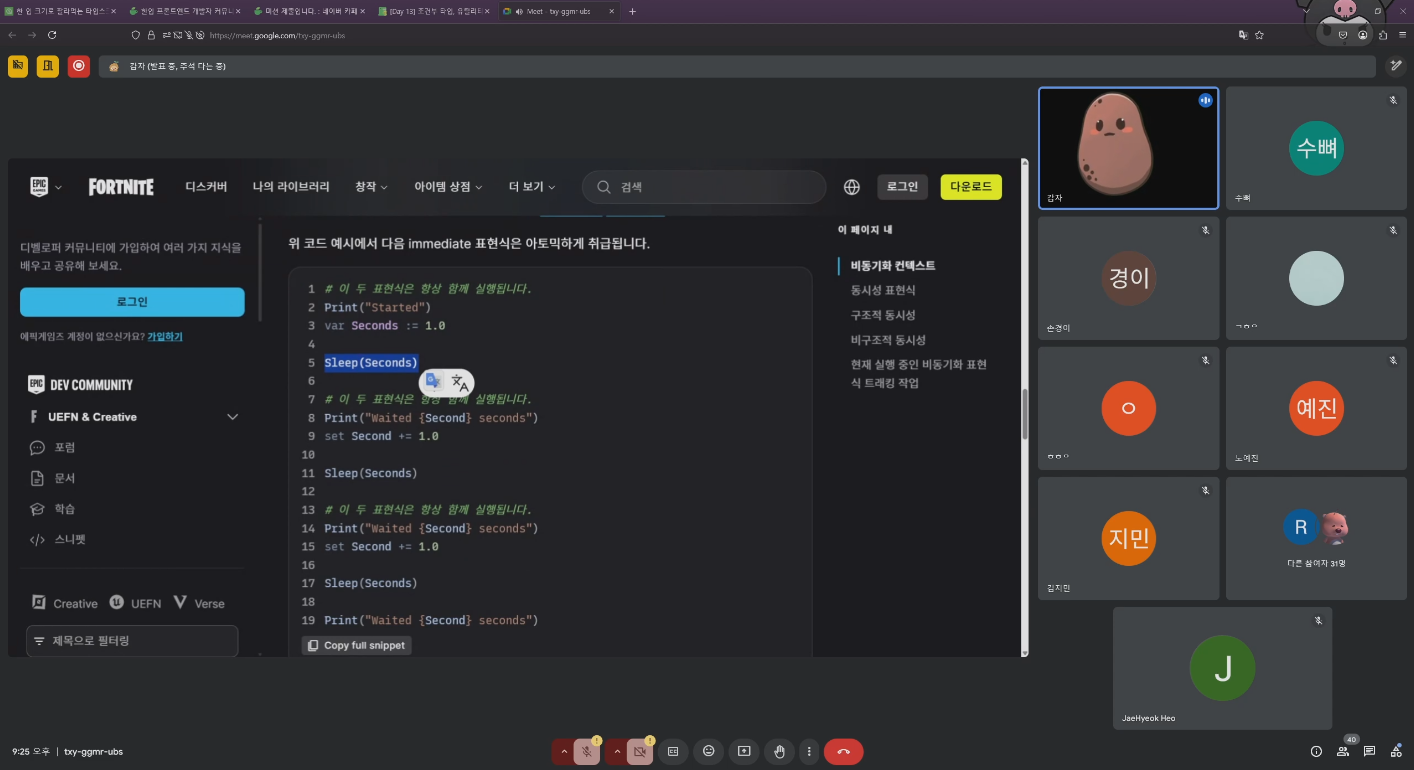This screenshot has height=770, width=1414.
Task: Click Copy full snippet button
Action: (356, 646)
